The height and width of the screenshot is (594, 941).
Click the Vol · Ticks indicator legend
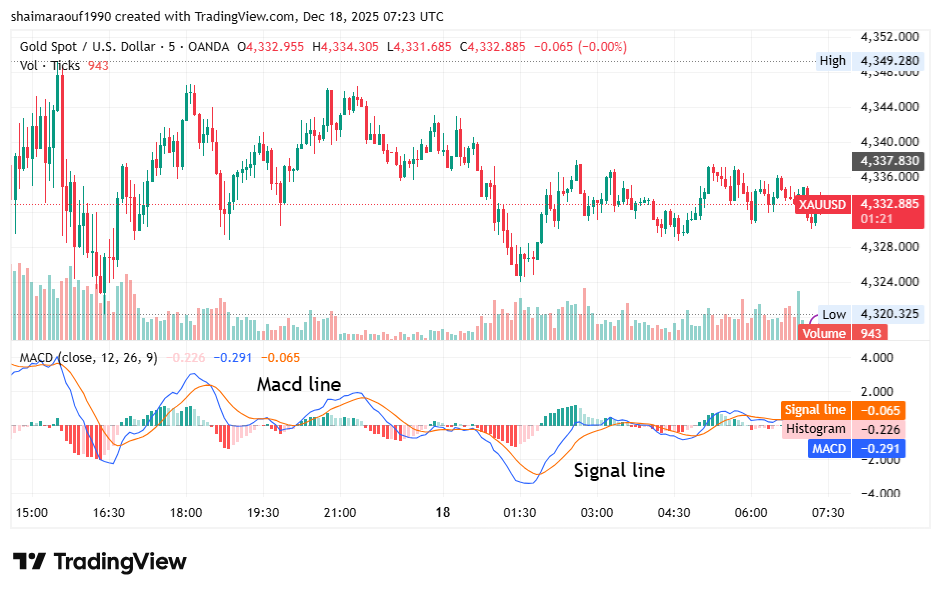click(x=51, y=65)
